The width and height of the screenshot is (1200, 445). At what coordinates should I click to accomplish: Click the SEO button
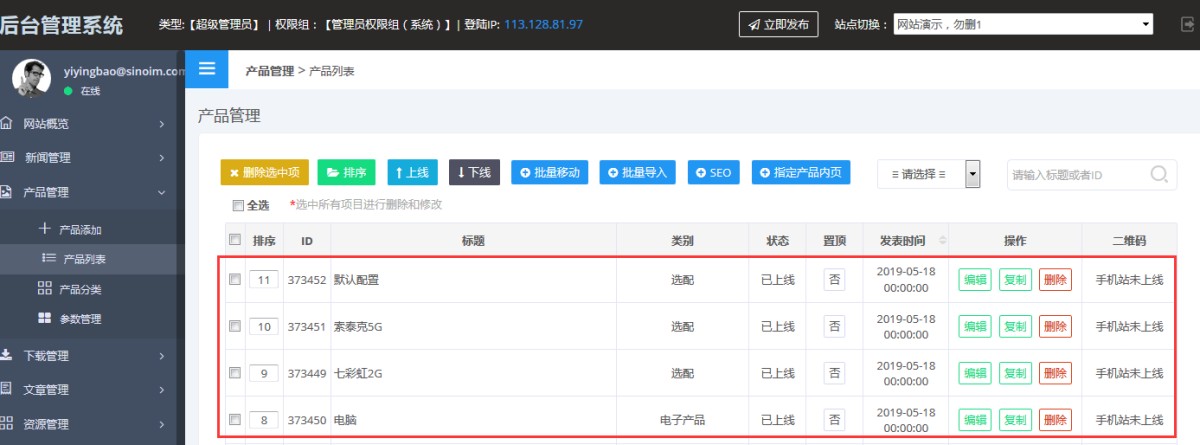(x=714, y=172)
